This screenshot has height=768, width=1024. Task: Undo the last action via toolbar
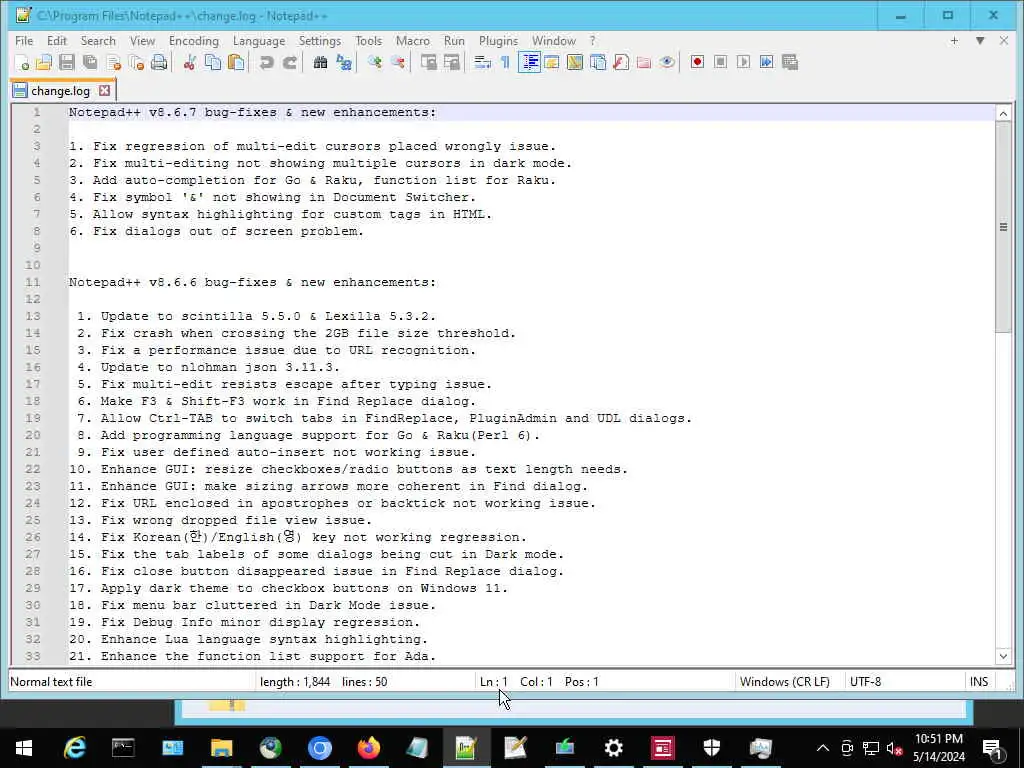266,63
